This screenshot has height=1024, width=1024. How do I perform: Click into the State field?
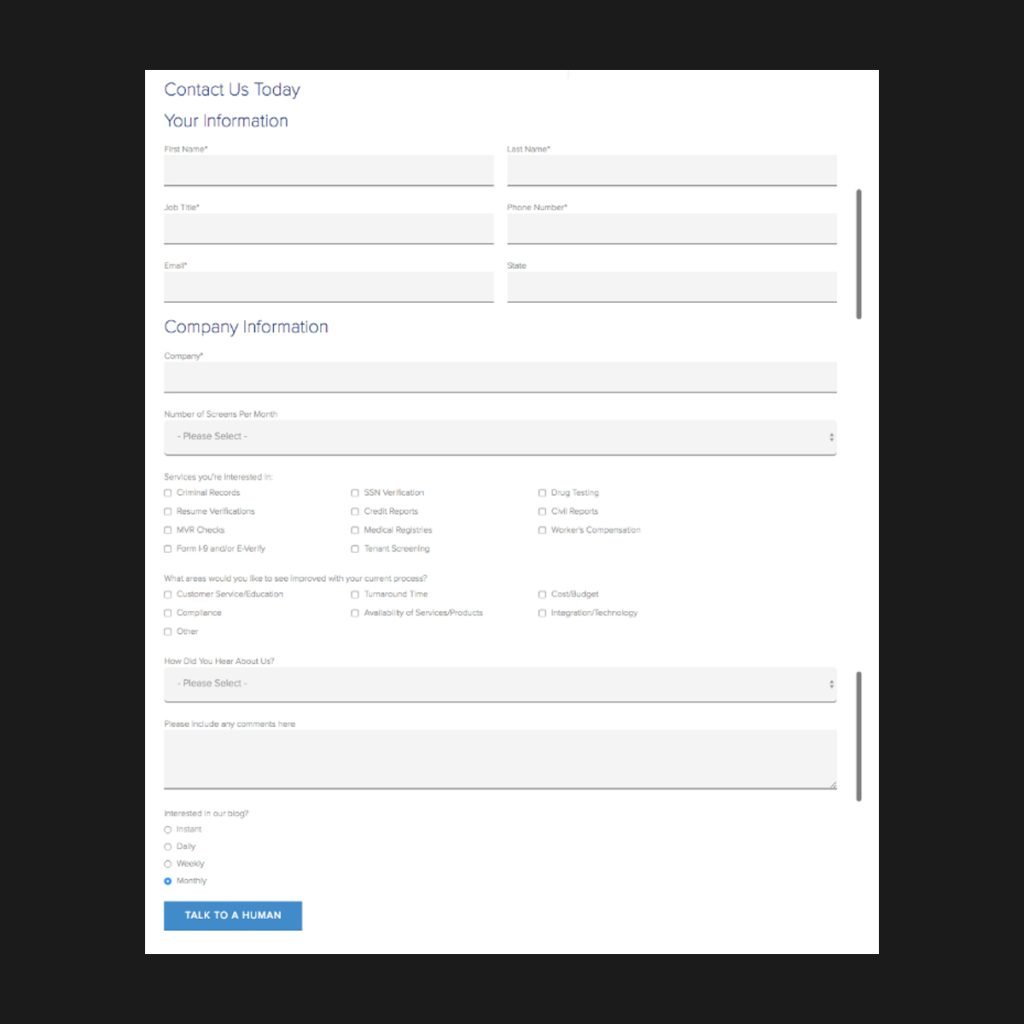(x=671, y=287)
